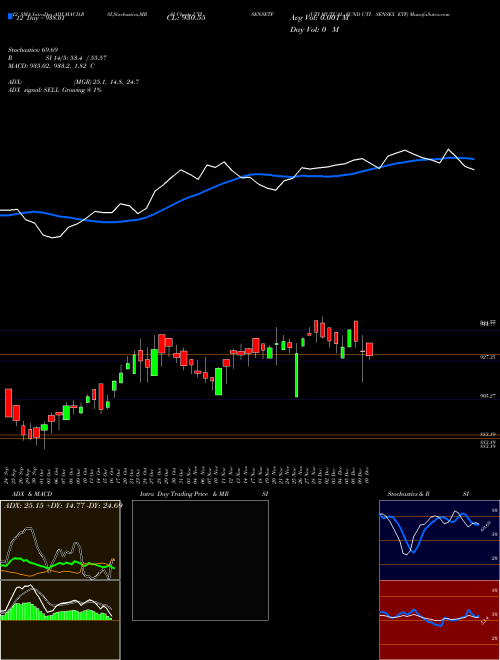The width and height of the screenshot is (500, 660).
Task: Click the empty intraday trading price chart box
Action: coord(200,560)
